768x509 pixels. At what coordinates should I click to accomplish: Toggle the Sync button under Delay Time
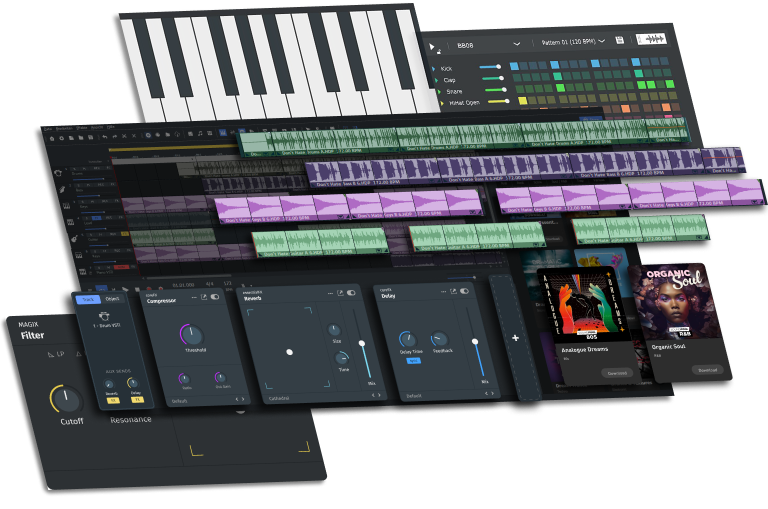tap(413, 361)
